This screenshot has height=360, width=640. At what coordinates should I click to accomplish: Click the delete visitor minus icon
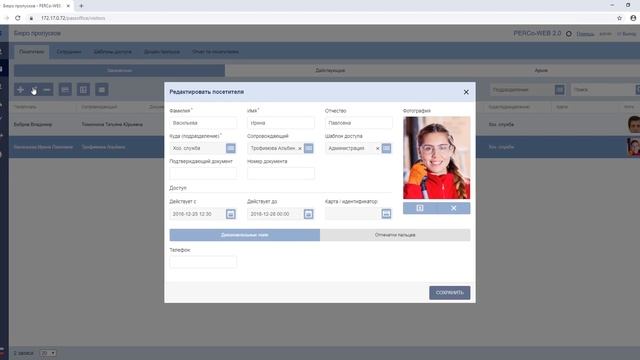(x=47, y=89)
